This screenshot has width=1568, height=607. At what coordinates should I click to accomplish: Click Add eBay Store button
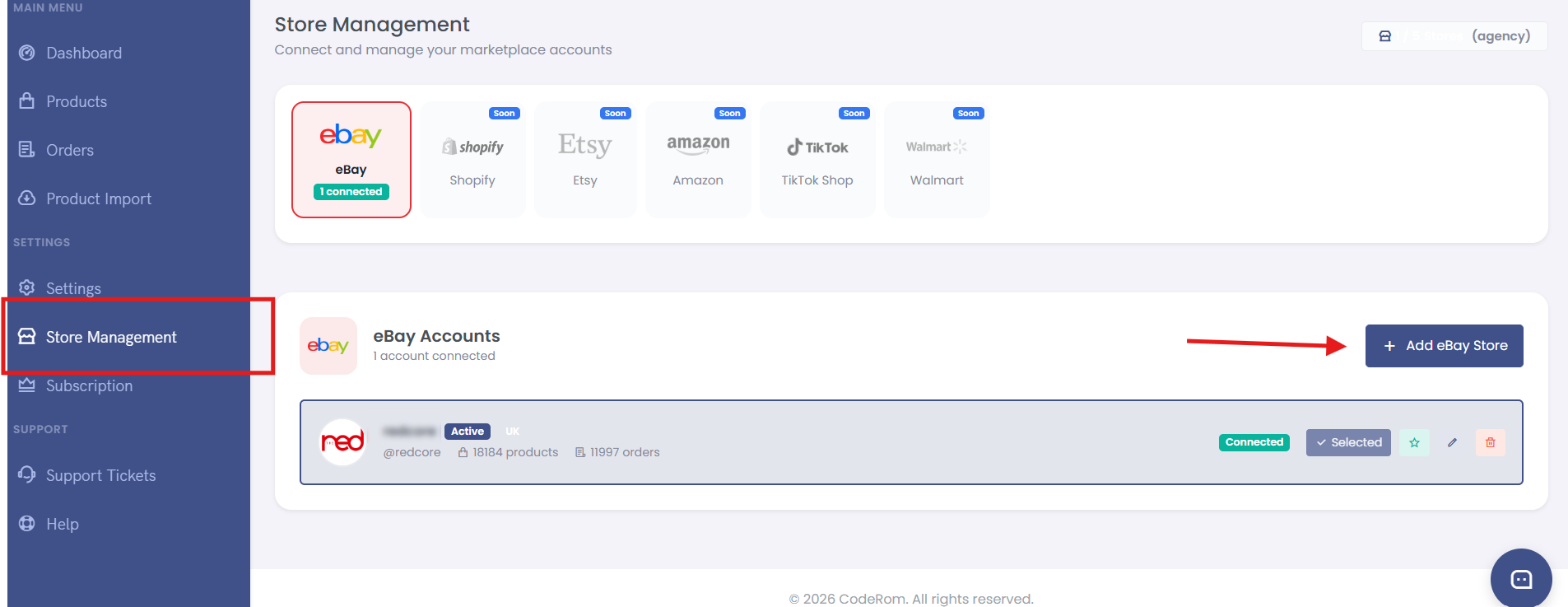coord(1445,346)
